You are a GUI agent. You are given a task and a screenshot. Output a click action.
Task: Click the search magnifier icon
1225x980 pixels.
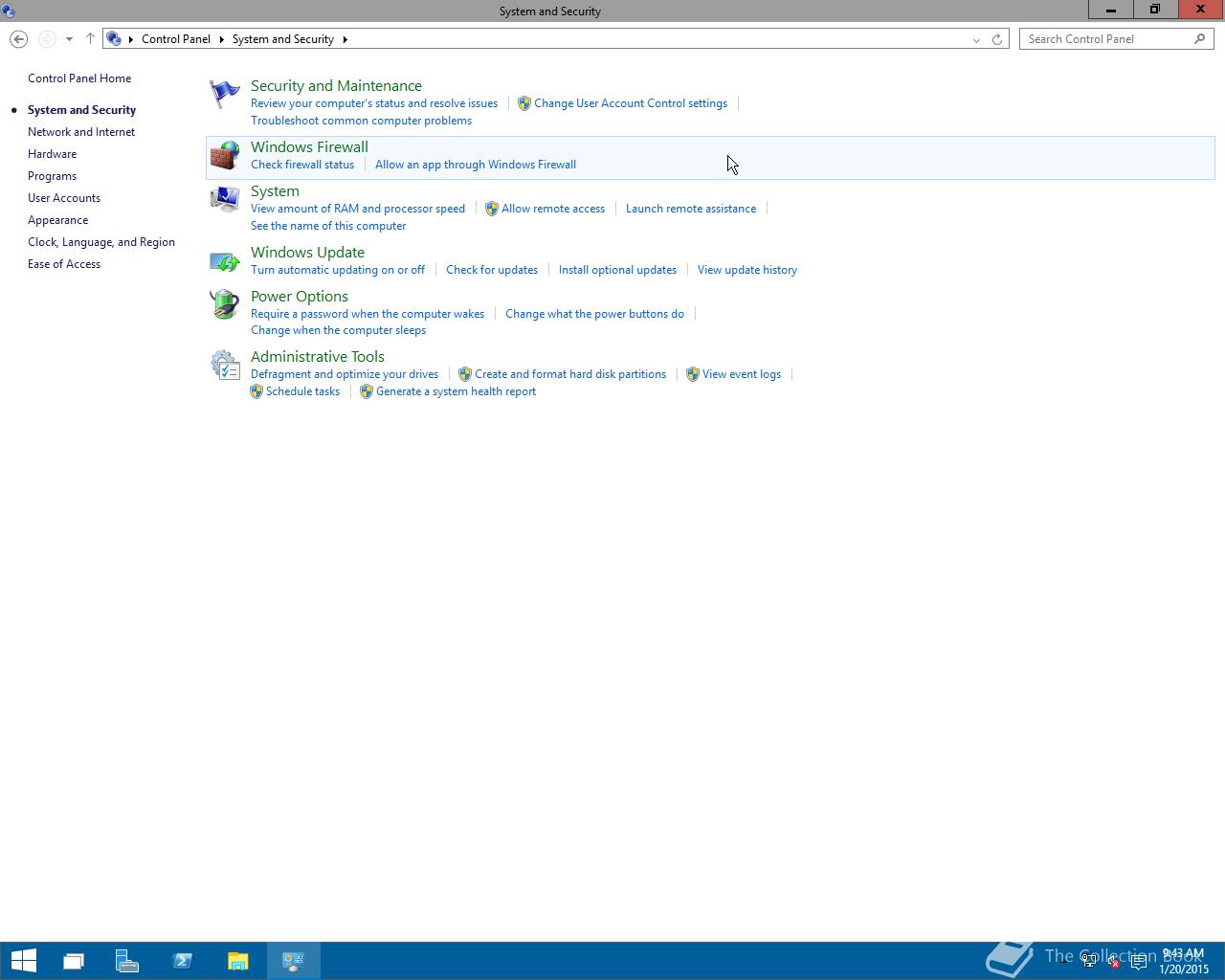pyautogui.click(x=1200, y=39)
